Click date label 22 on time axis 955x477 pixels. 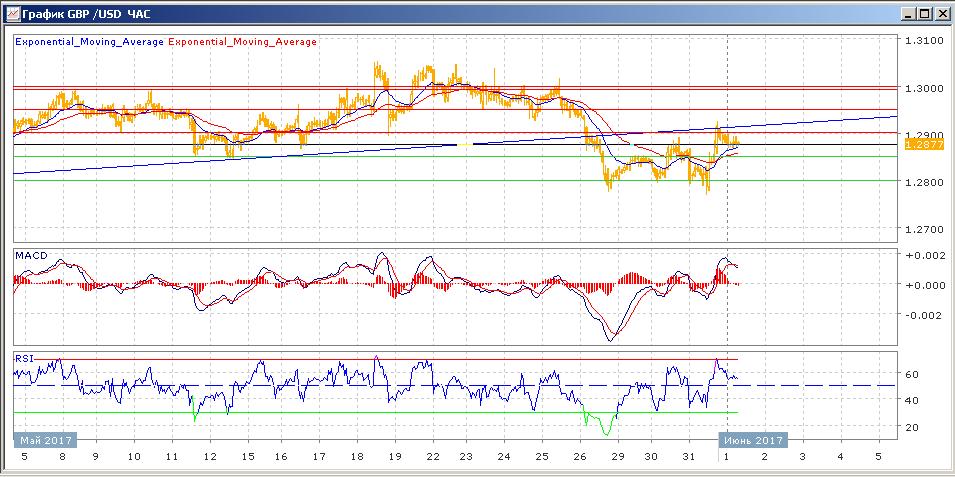433,456
